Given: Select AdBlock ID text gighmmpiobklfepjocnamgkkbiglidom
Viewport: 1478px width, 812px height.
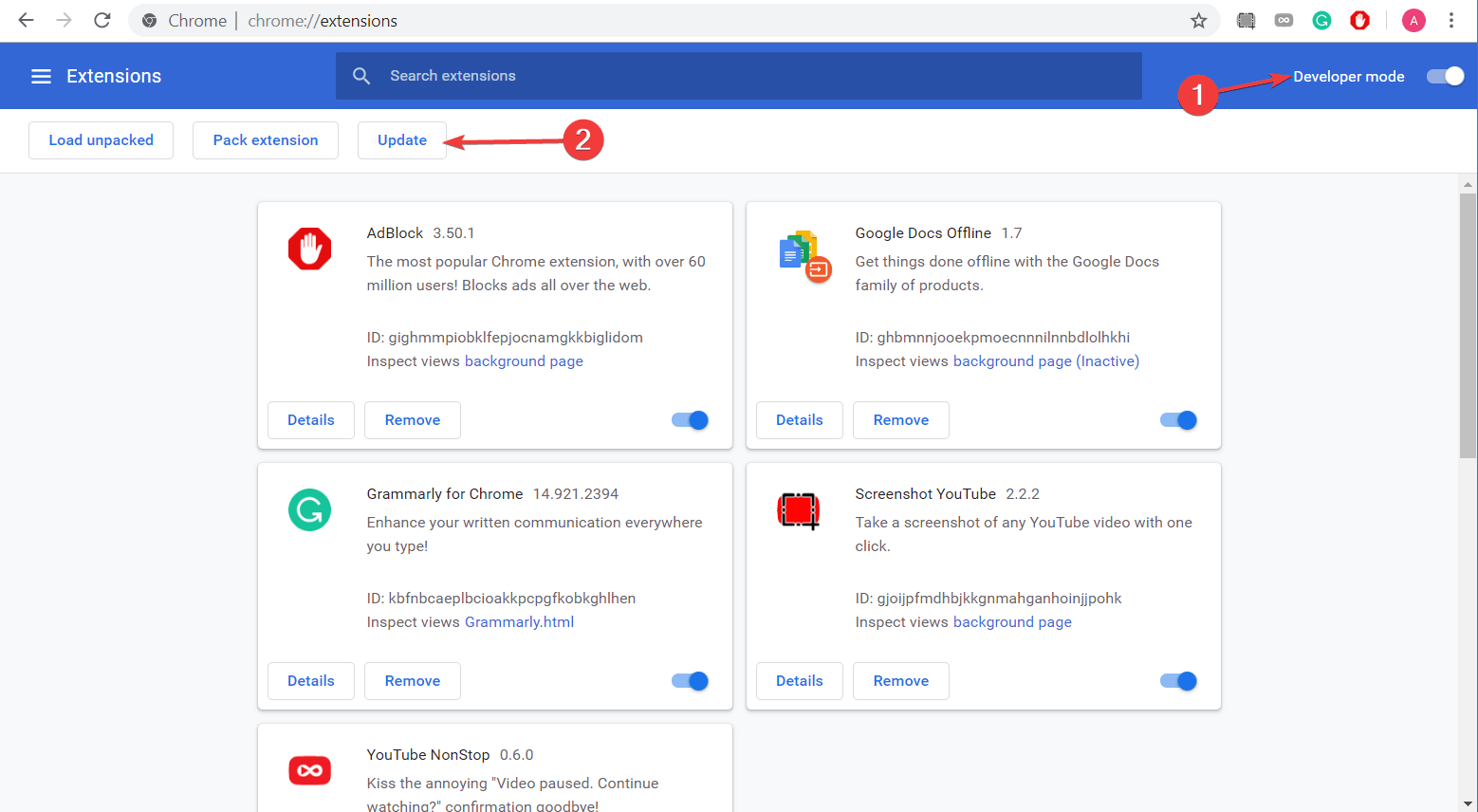Looking at the screenshot, I should (515, 338).
